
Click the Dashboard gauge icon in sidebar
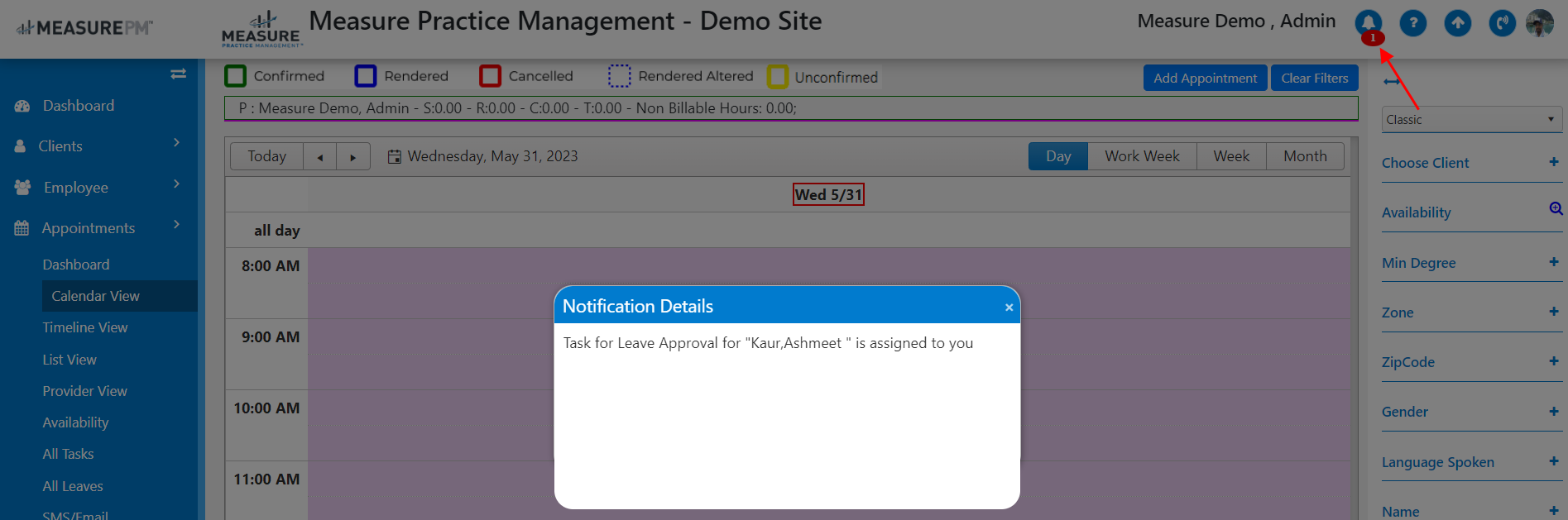(22, 107)
